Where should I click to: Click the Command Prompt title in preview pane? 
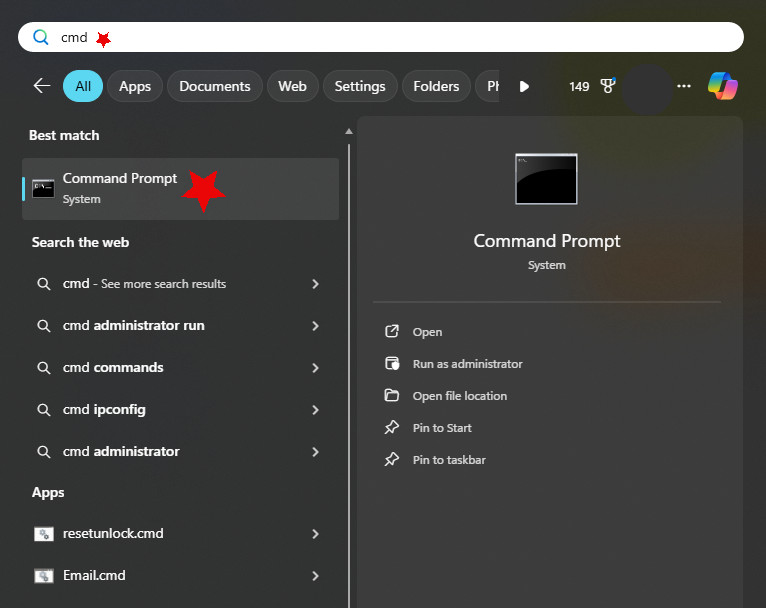tap(547, 241)
